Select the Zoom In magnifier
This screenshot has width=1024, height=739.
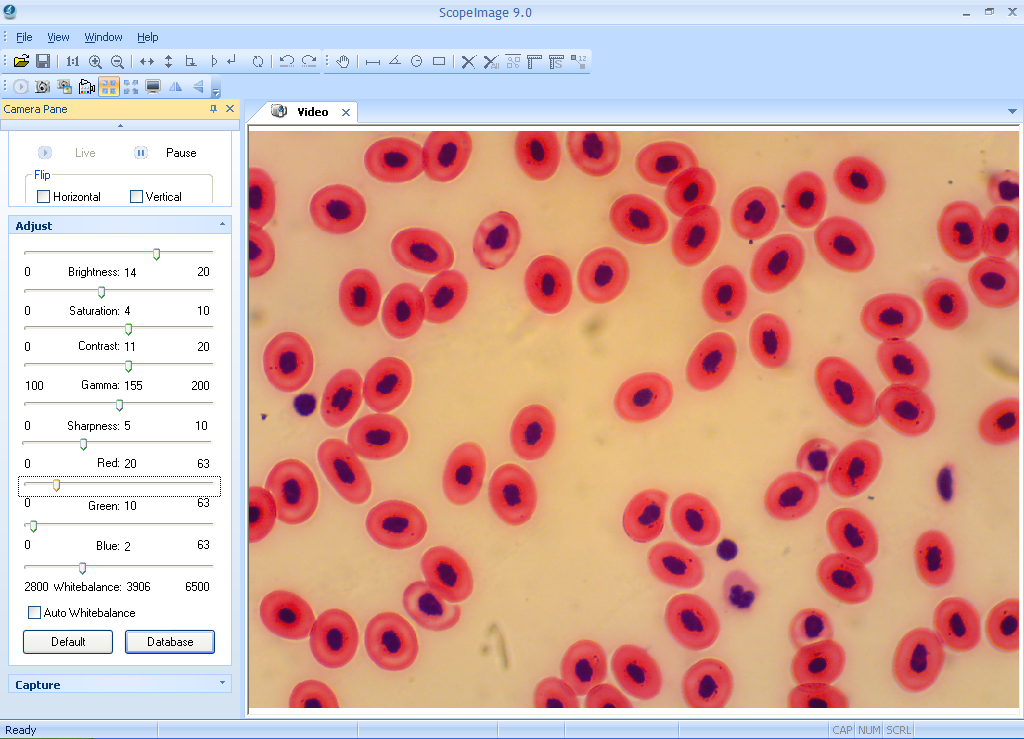[x=96, y=61]
